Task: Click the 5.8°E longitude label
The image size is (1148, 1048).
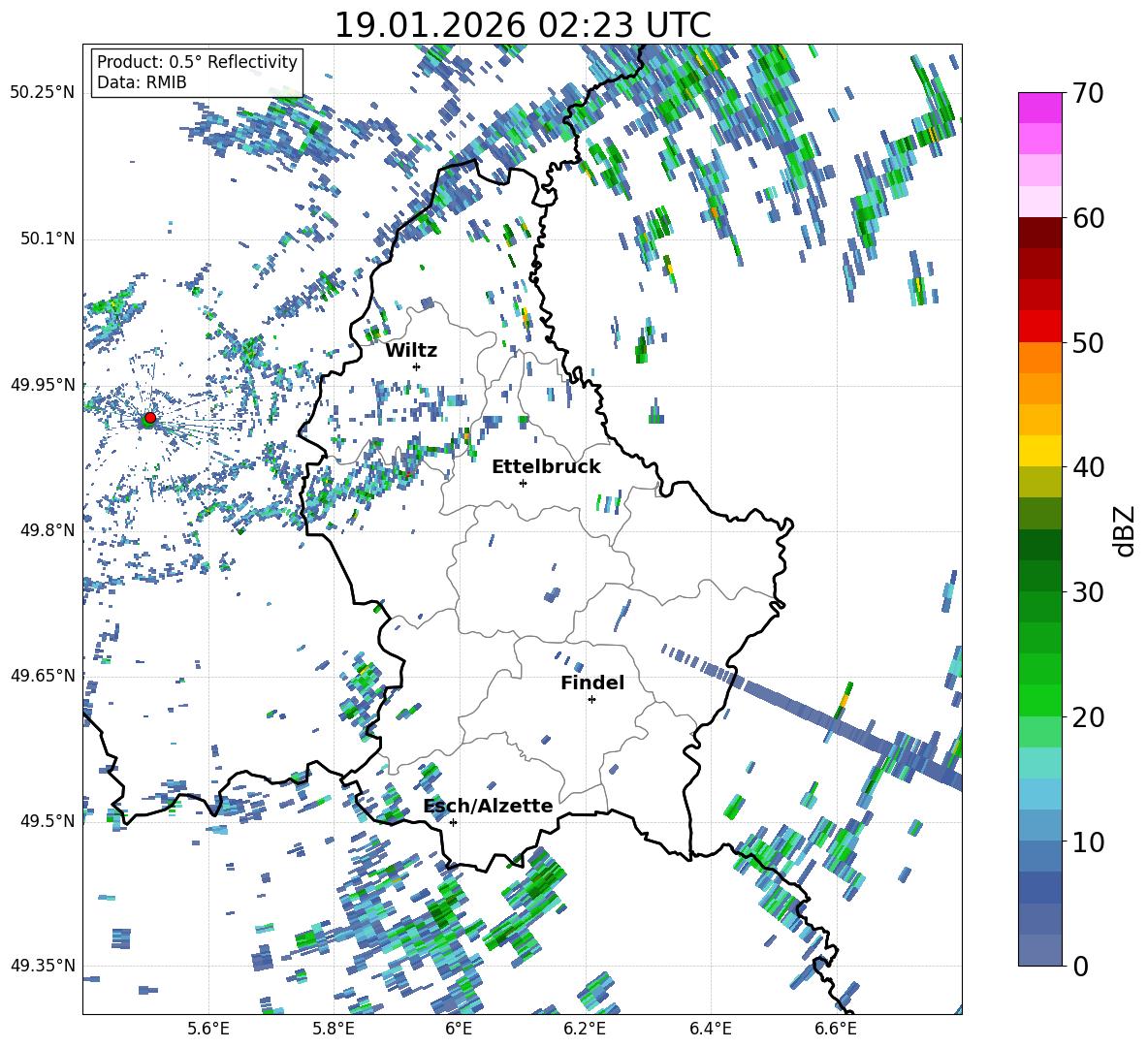Action: (x=334, y=1029)
